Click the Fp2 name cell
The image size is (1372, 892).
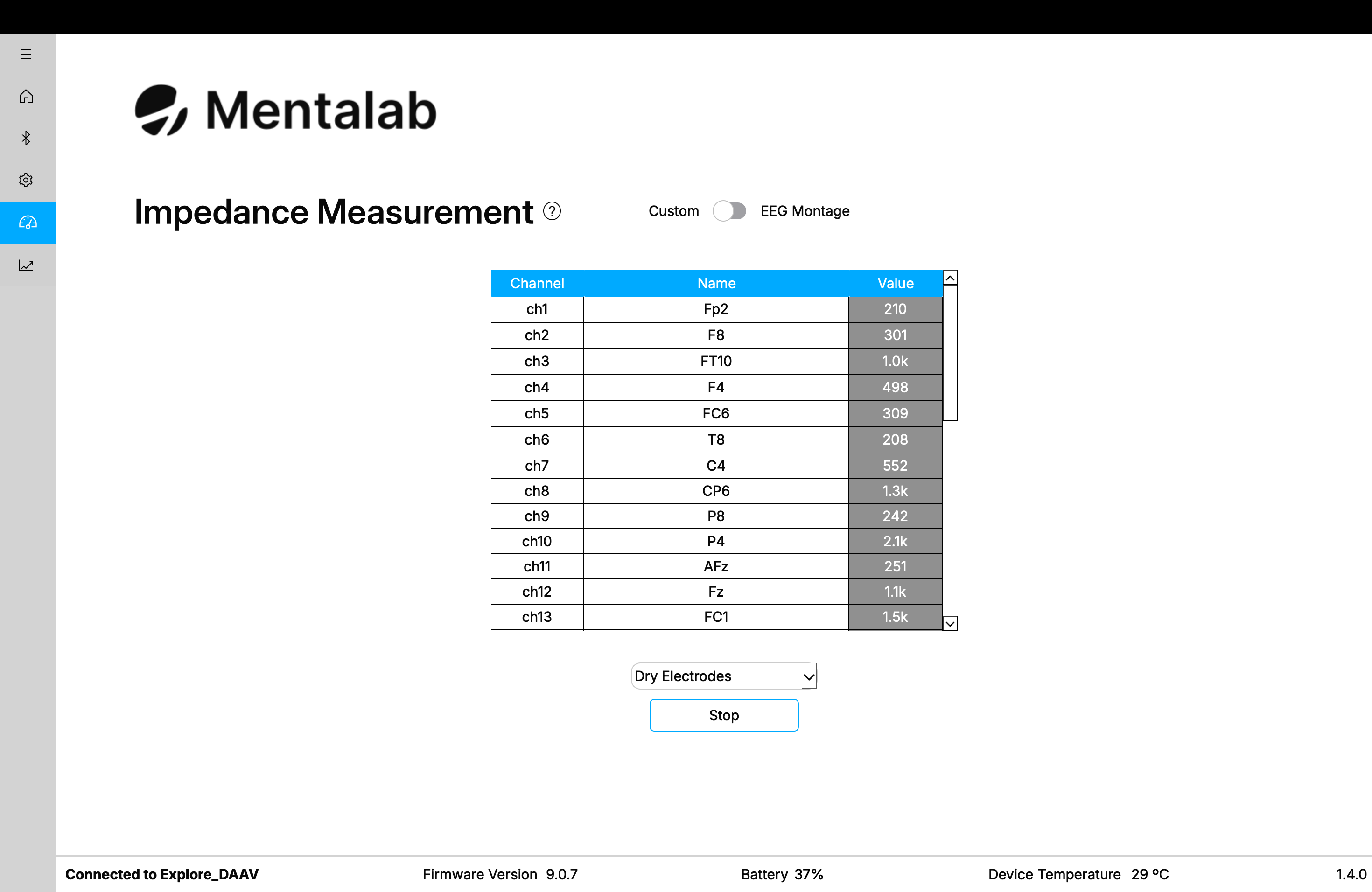coord(715,309)
